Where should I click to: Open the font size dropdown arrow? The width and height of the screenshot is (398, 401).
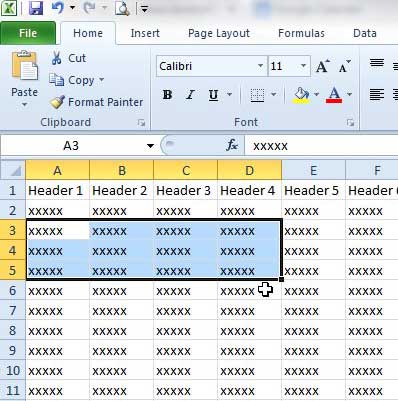[x=303, y=66]
